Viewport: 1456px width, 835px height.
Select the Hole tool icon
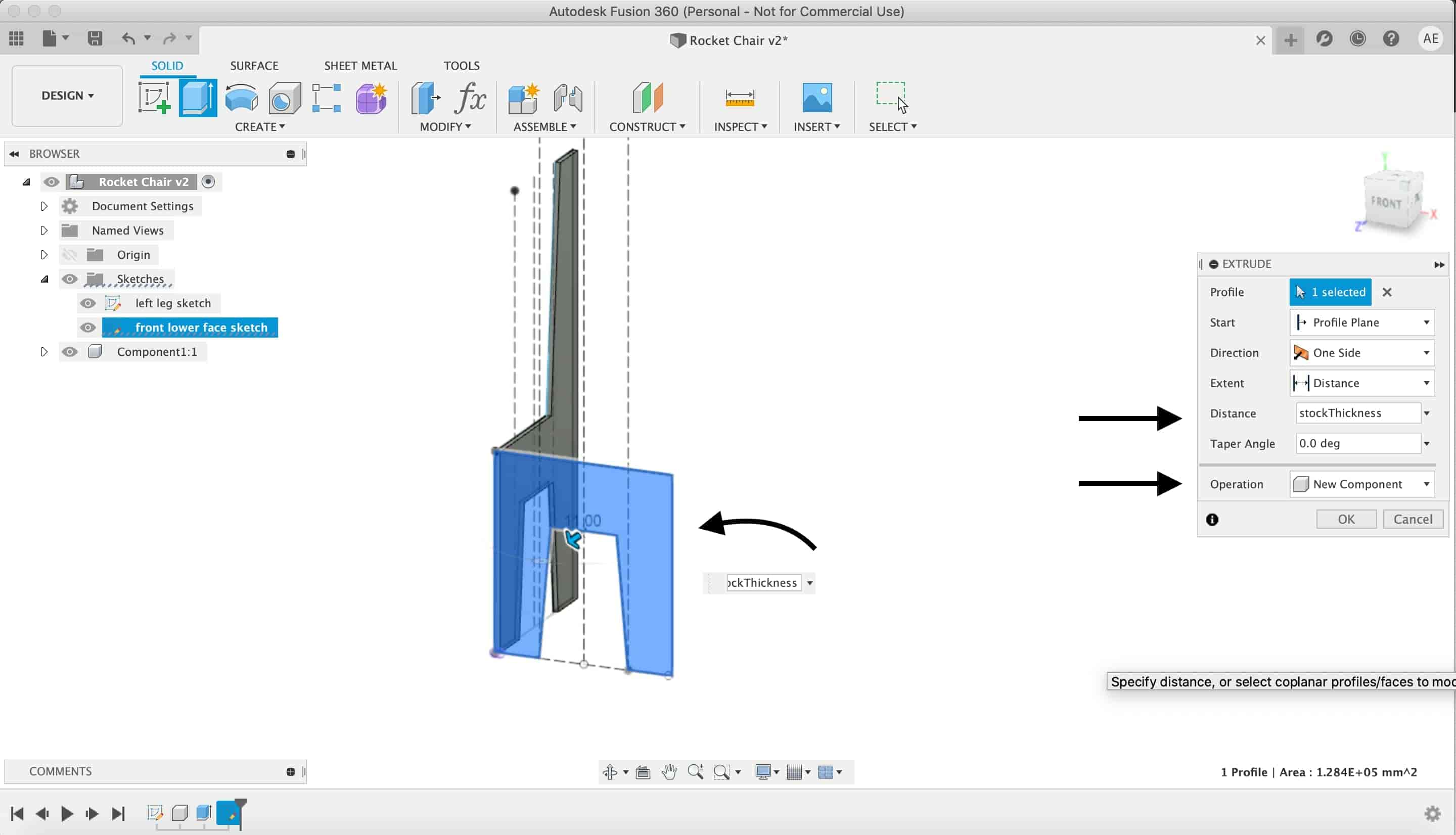(x=285, y=98)
